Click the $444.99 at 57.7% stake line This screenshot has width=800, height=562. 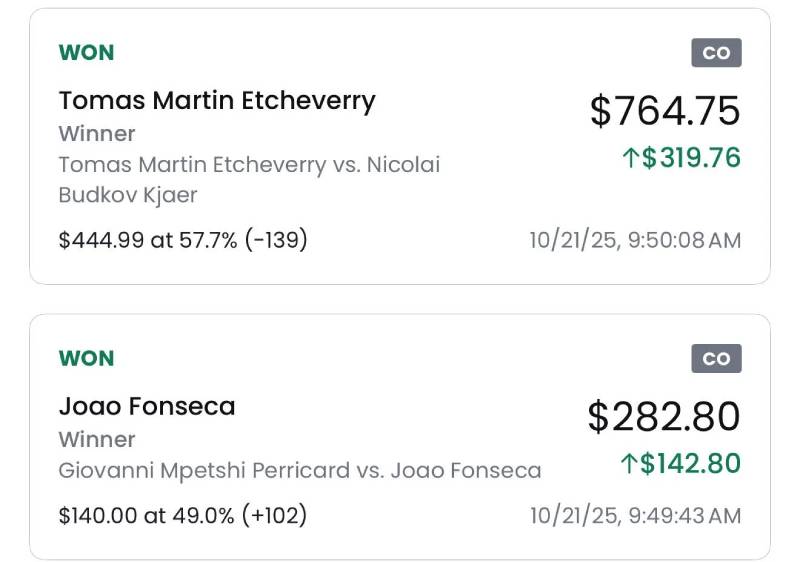(183, 240)
